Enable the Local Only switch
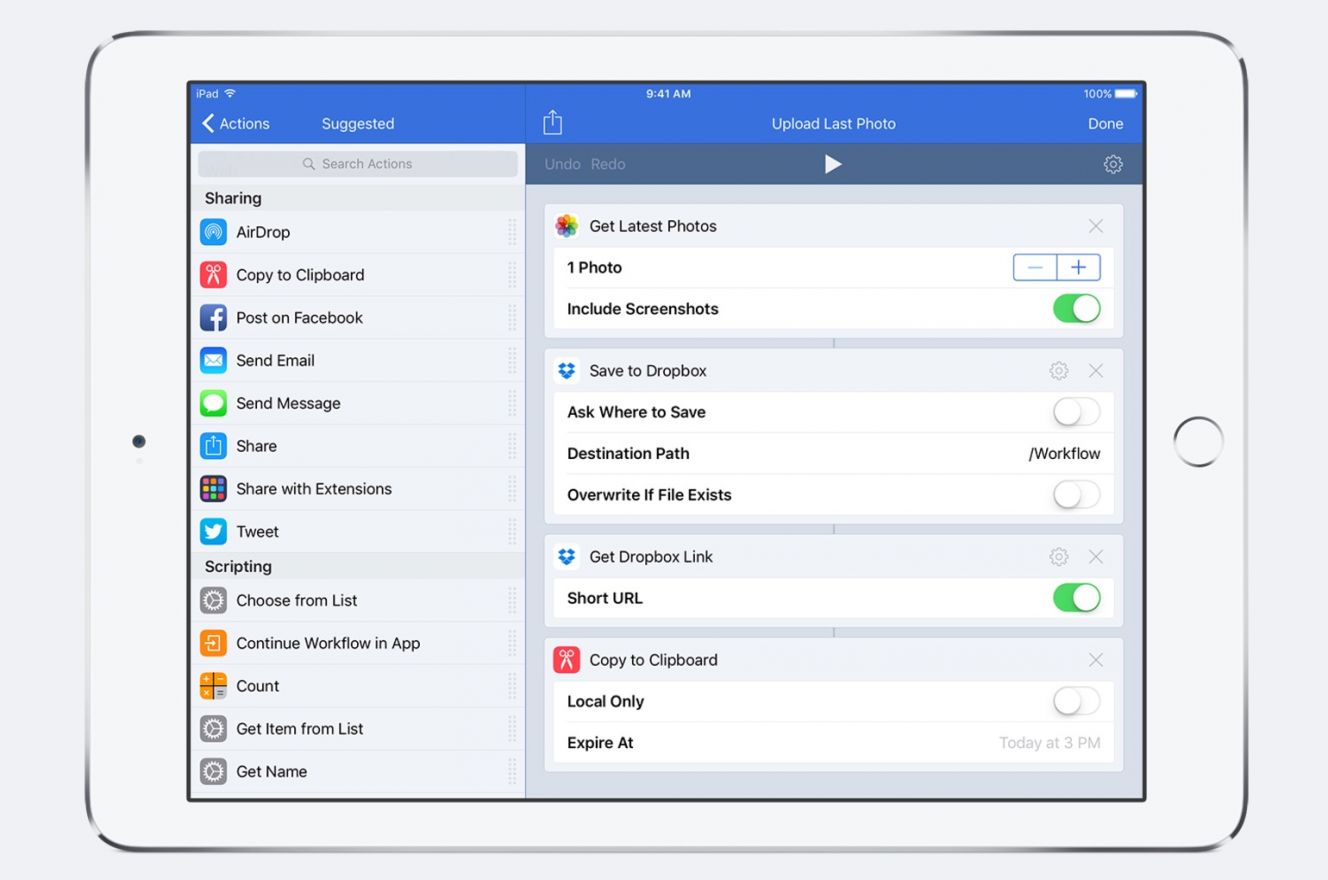1328x880 pixels. click(1077, 702)
